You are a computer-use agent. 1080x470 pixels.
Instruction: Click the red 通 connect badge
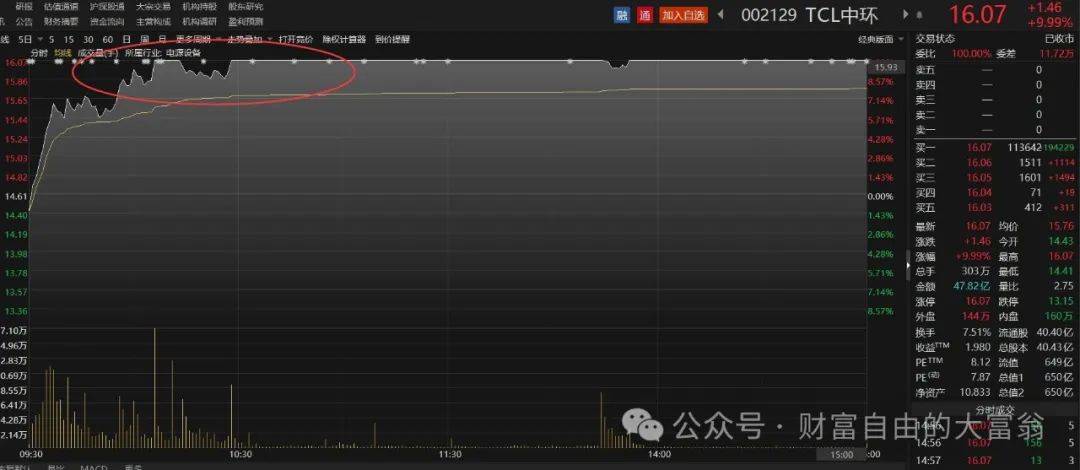pyautogui.click(x=645, y=14)
